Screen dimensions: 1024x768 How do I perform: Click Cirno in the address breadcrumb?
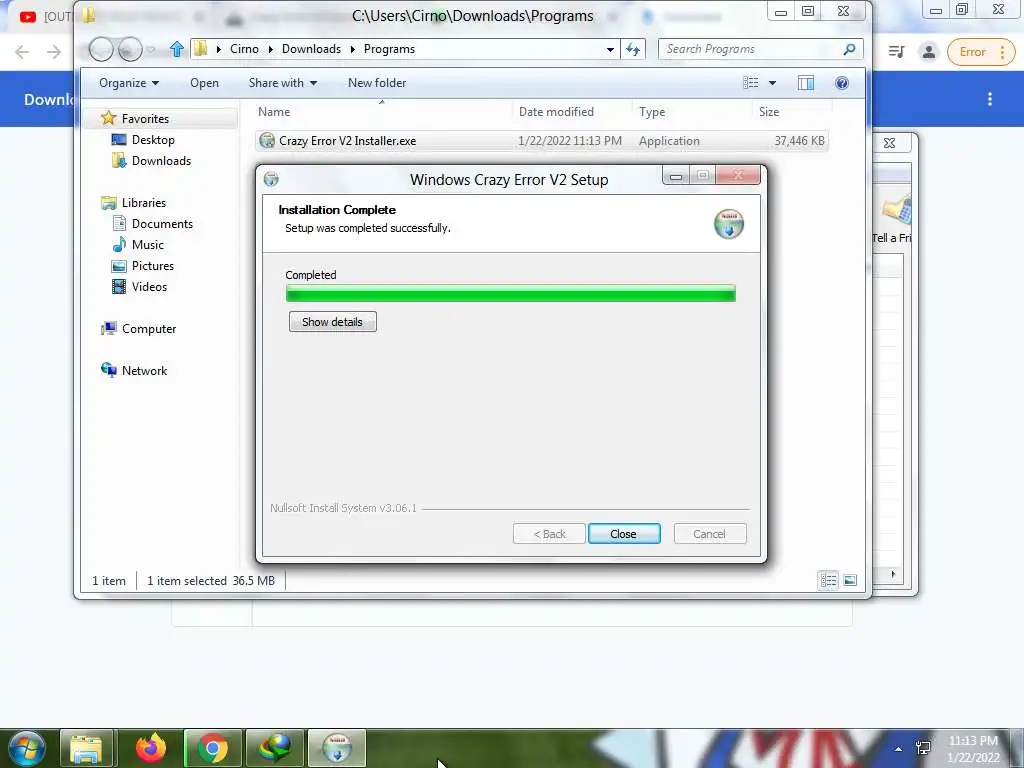244,49
